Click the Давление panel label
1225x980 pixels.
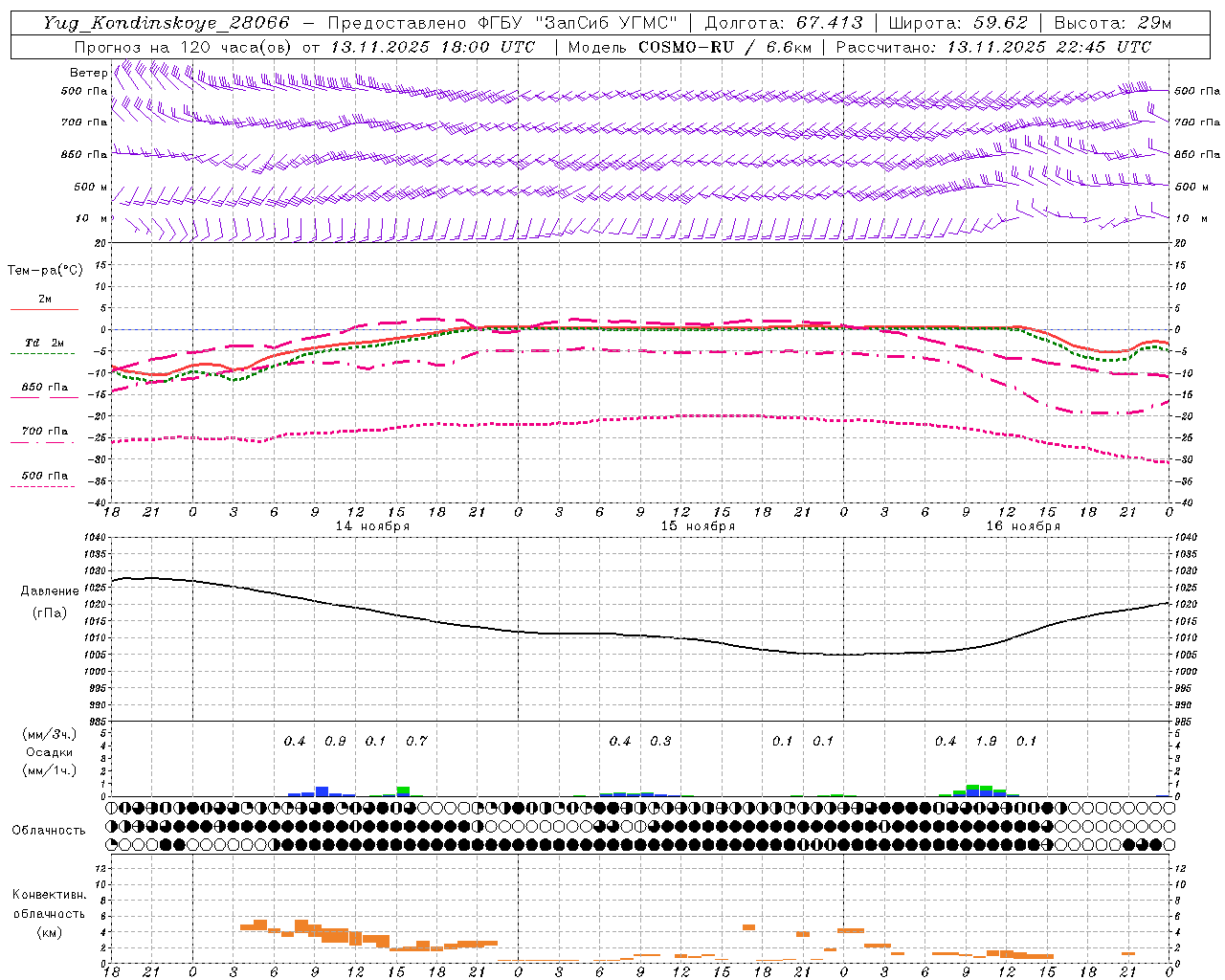tap(50, 590)
